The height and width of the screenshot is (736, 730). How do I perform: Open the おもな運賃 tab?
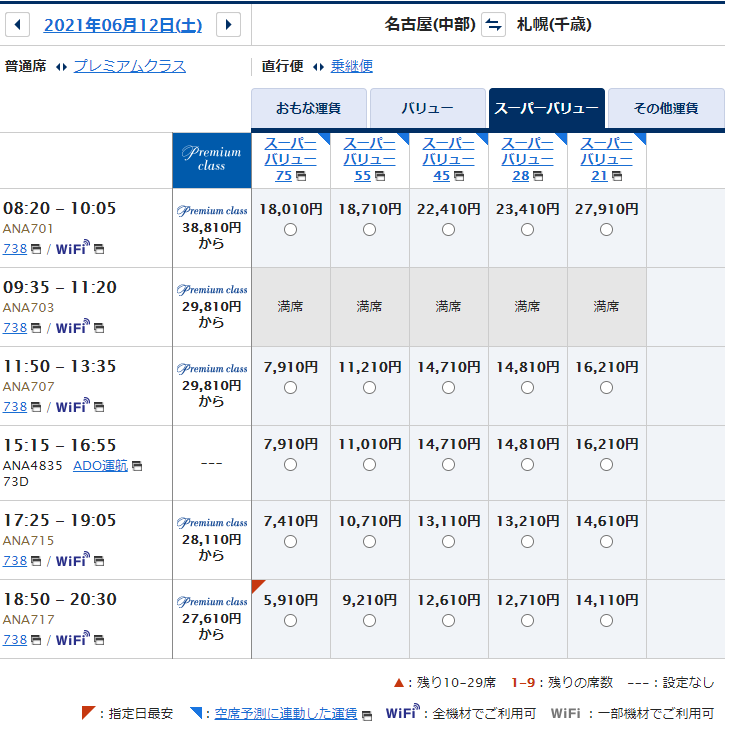click(309, 108)
